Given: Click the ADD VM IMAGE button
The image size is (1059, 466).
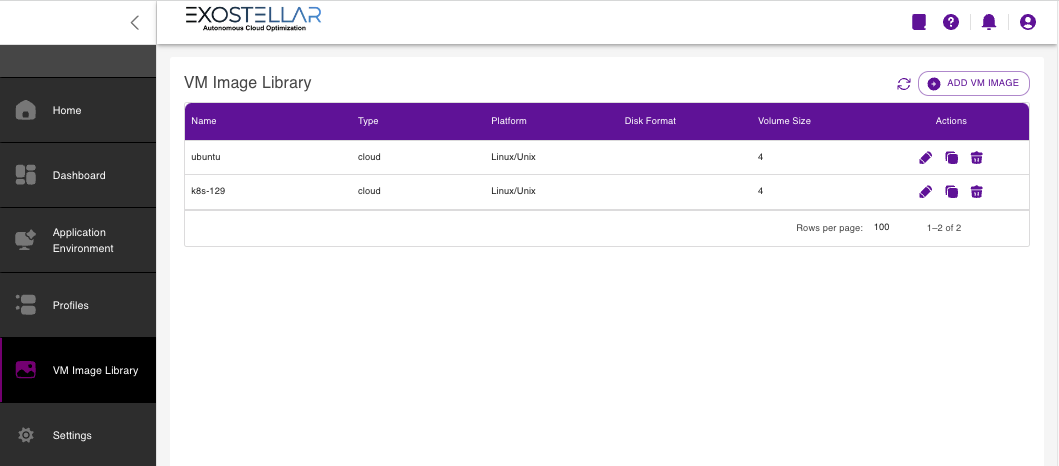Looking at the screenshot, I should tap(973, 83).
